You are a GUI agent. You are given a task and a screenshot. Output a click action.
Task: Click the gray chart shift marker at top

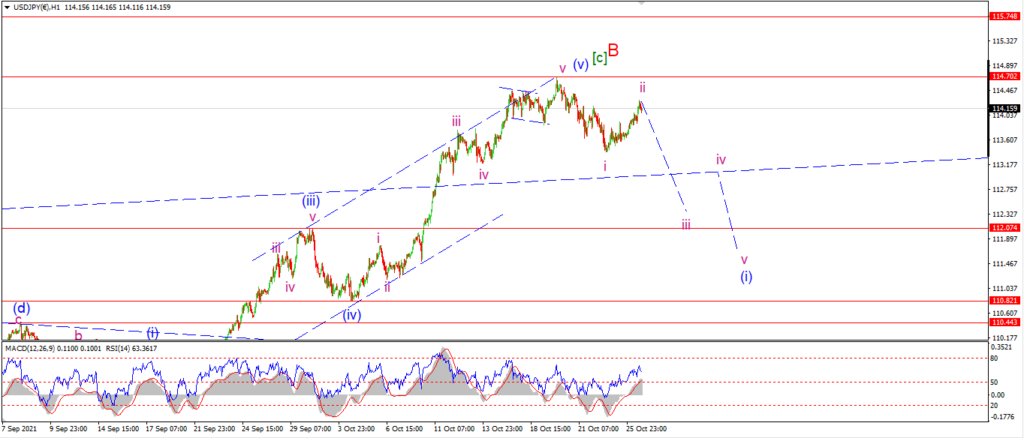click(641, 3)
